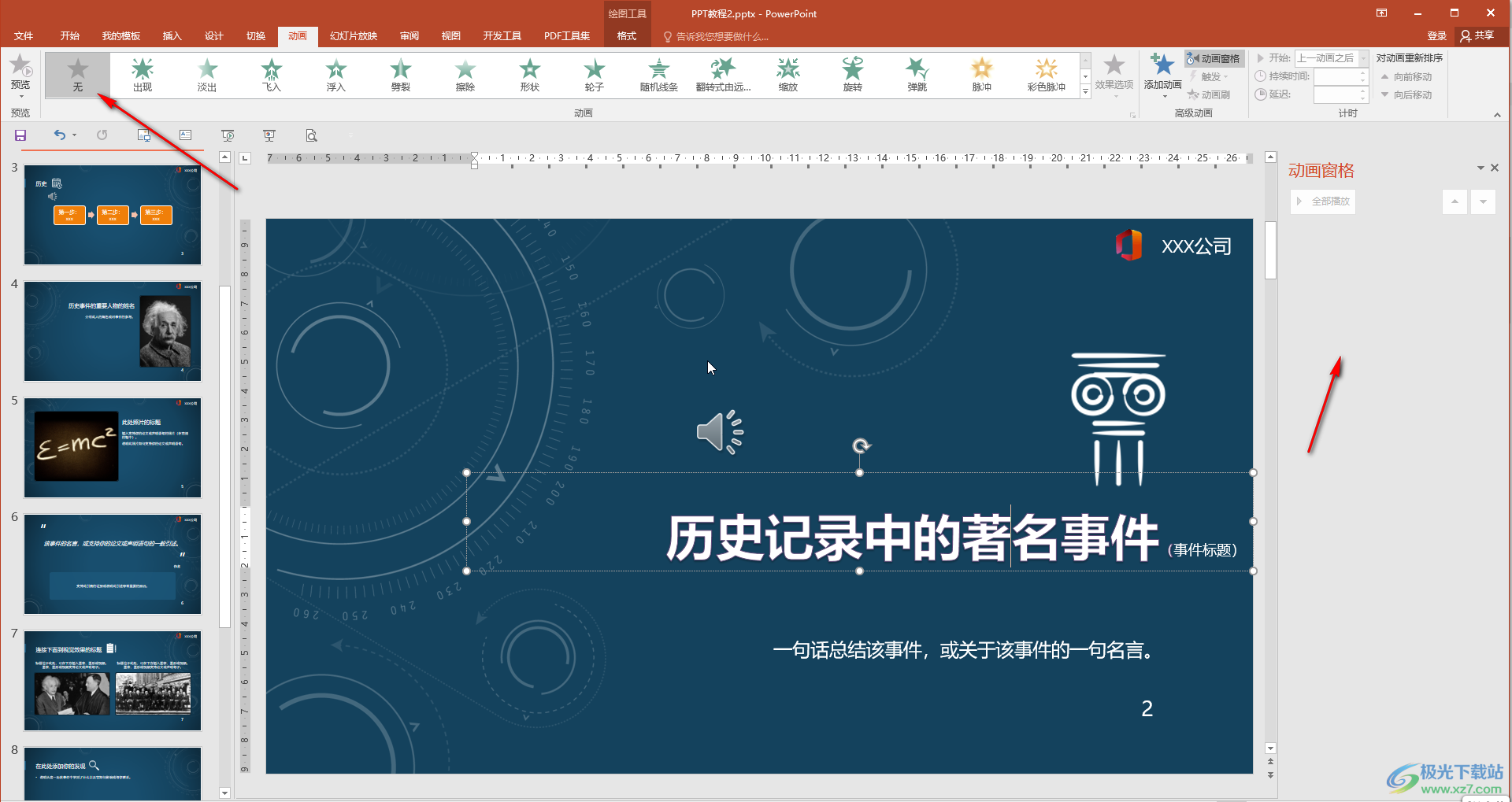
Task: Open the animation dialog launcher in 动画 group
Action: [1132, 115]
